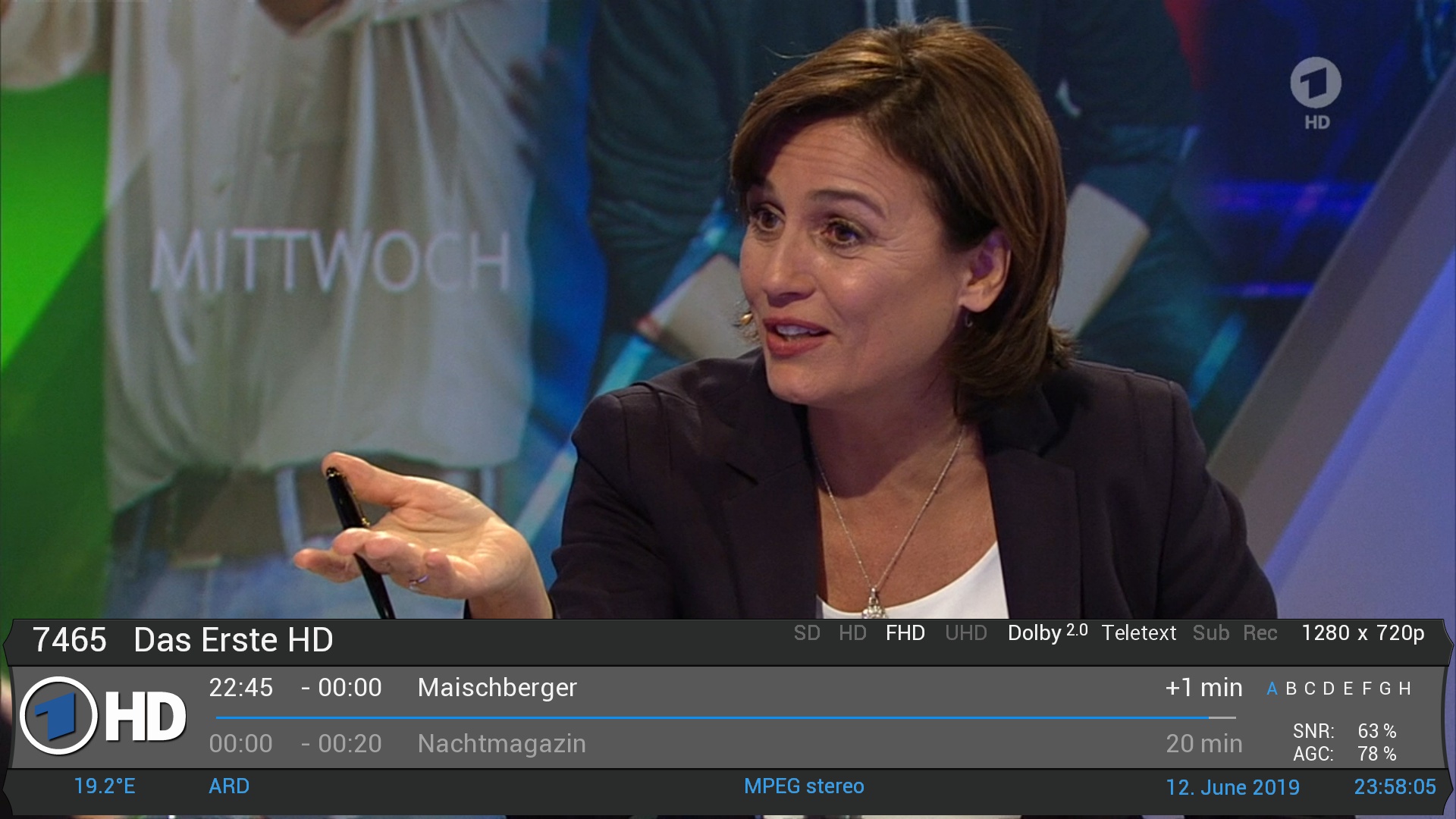
Task: Click the MPEG stereo audio label
Action: point(804,786)
